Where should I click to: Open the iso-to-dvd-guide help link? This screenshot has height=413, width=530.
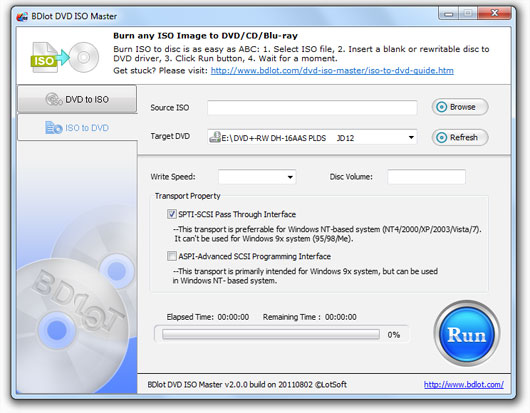pyautogui.click(x=332, y=71)
